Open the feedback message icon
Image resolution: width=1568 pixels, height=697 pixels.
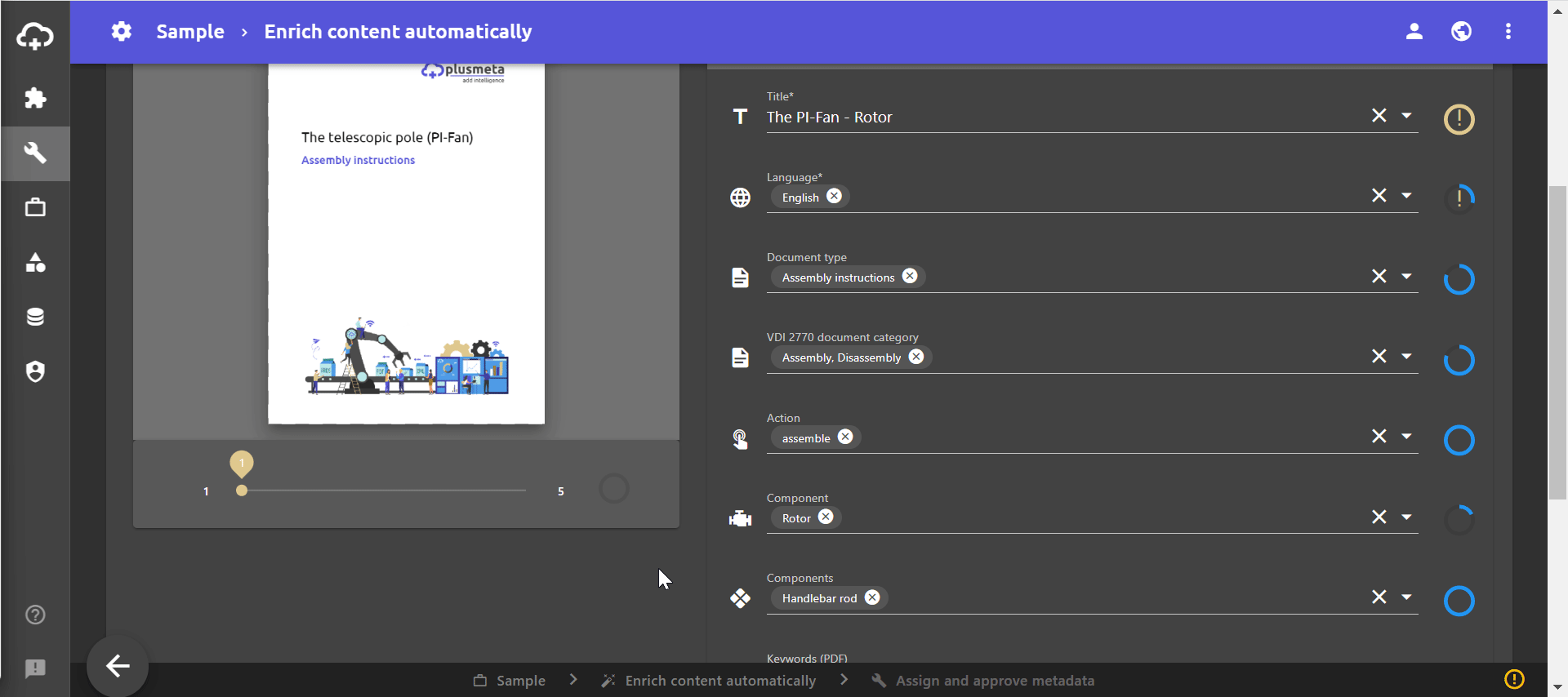(x=35, y=668)
